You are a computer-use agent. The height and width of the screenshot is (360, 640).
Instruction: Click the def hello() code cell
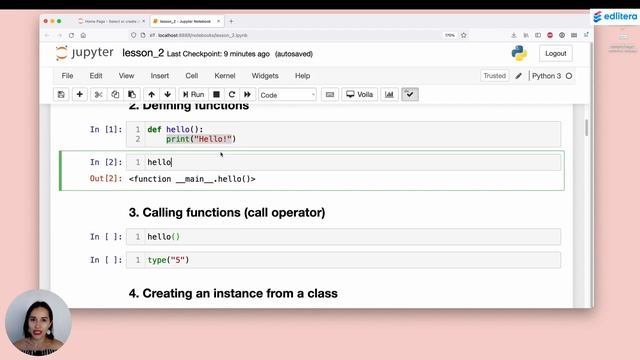[343, 134]
